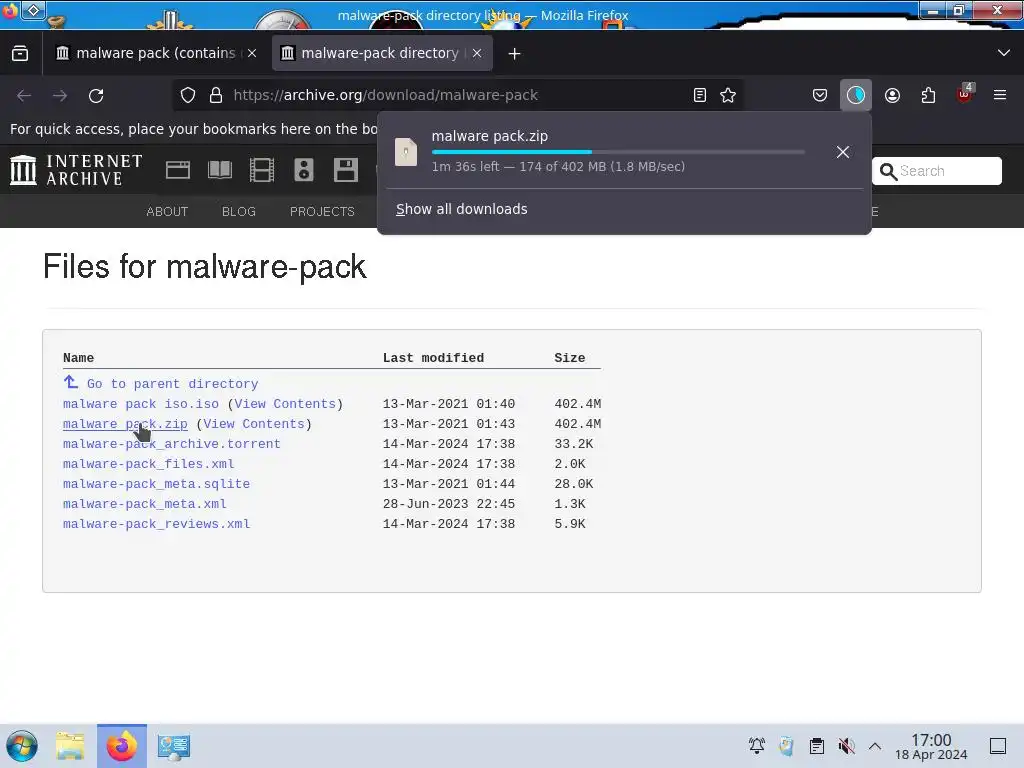Download 'malware pack iso.iso' file
Image resolution: width=1024 pixels, height=768 pixels.
click(x=141, y=404)
